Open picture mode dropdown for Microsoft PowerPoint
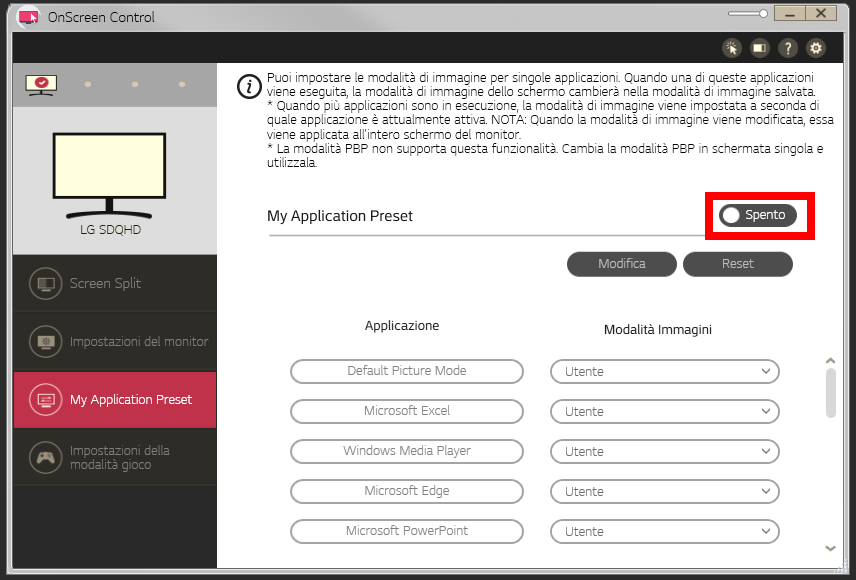The image size is (856, 580). pyautogui.click(x=664, y=531)
